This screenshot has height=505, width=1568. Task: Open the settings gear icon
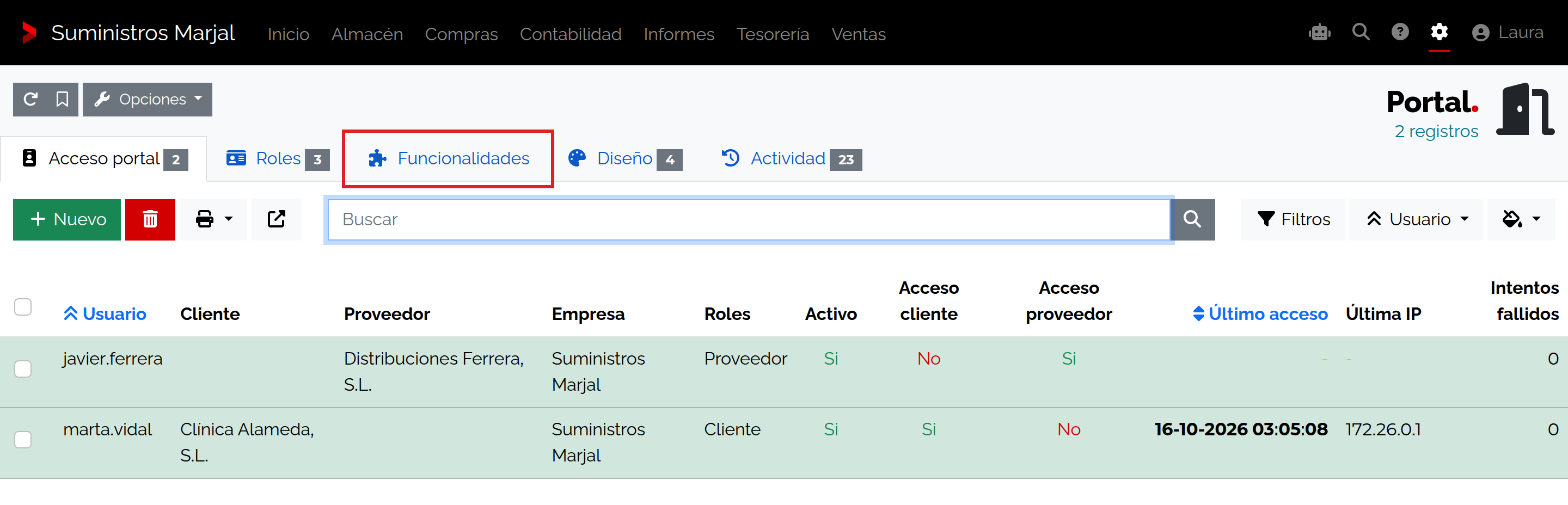[x=1439, y=32]
